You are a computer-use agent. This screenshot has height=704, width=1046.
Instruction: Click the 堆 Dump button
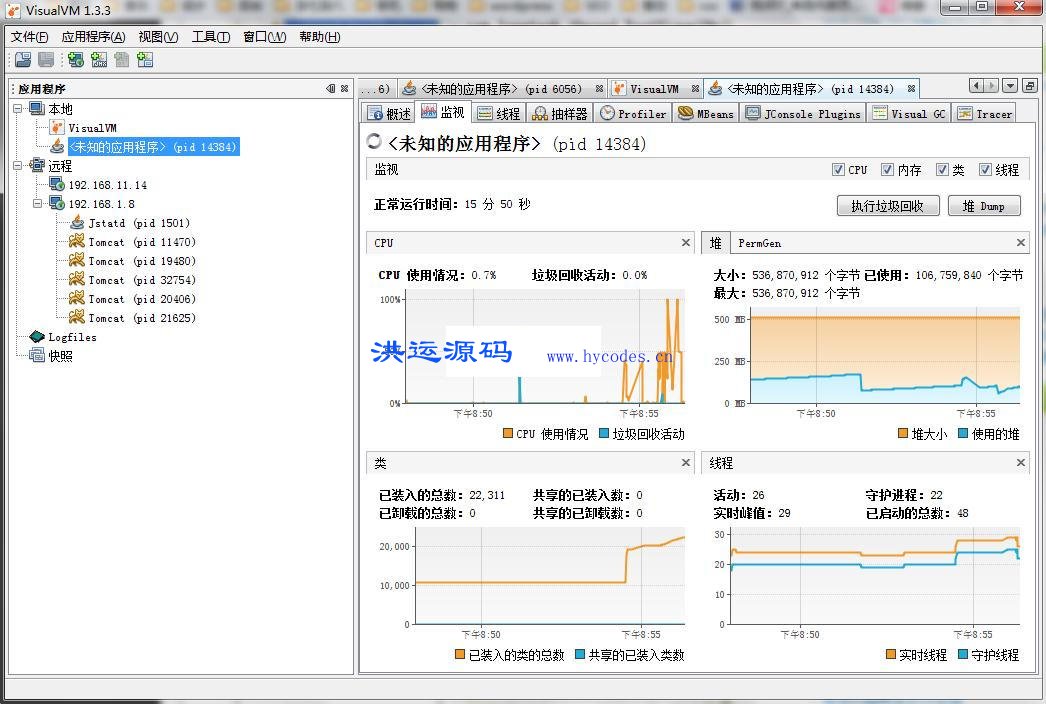pos(984,206)
